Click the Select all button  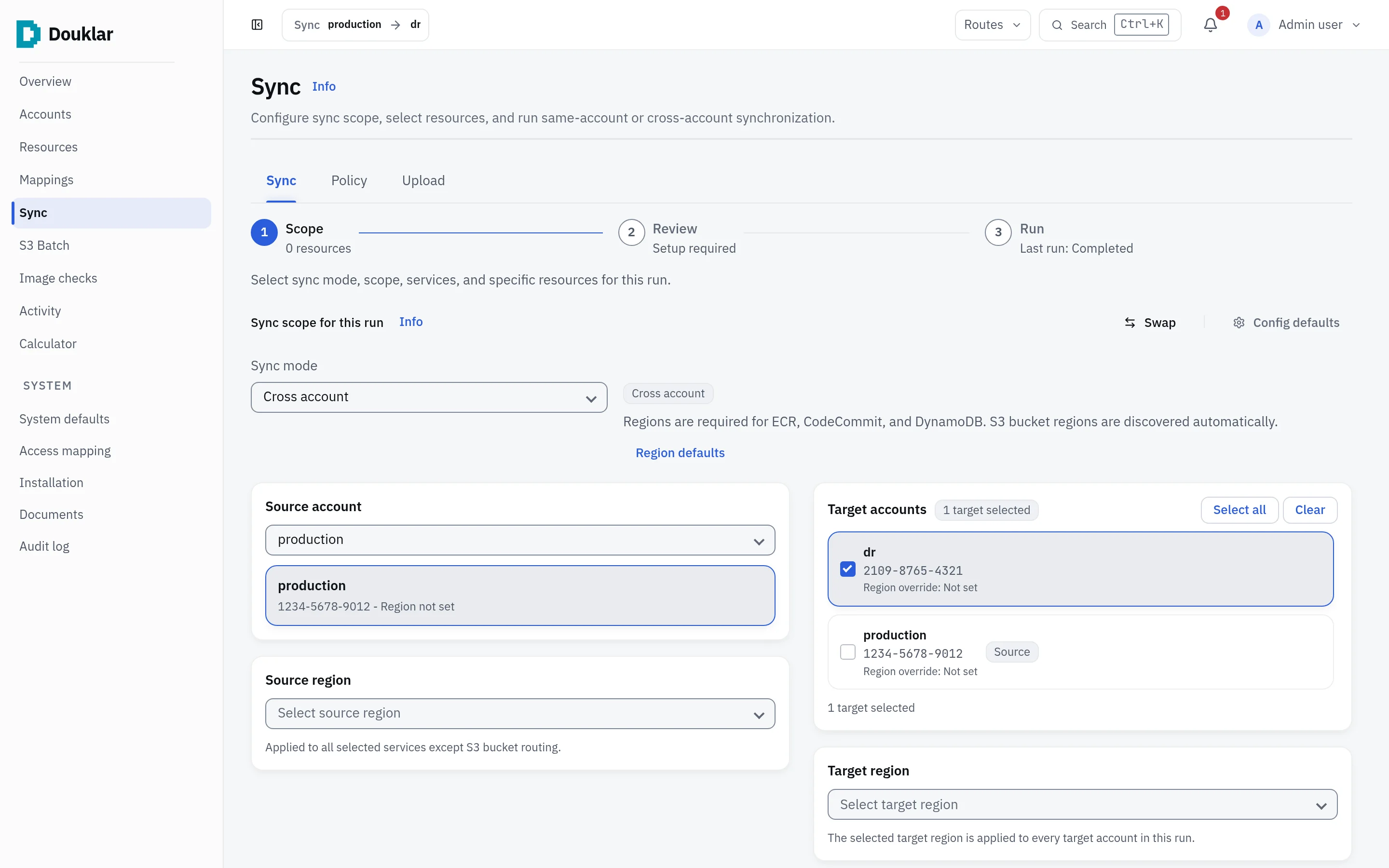(x=1239, y=510)
